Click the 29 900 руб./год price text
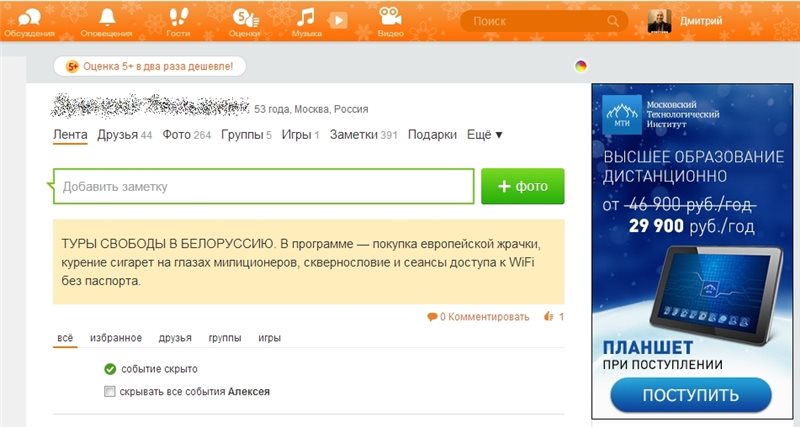 [x=691, y=225]
